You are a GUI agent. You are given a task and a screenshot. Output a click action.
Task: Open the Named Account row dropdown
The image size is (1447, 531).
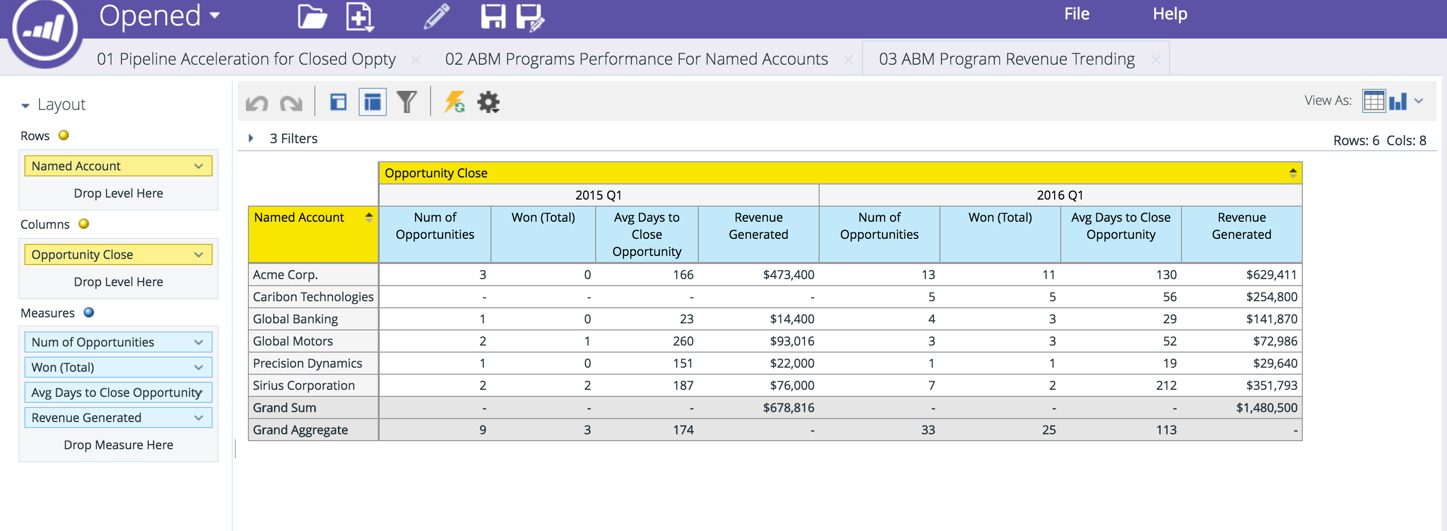[x=198, y=166]
